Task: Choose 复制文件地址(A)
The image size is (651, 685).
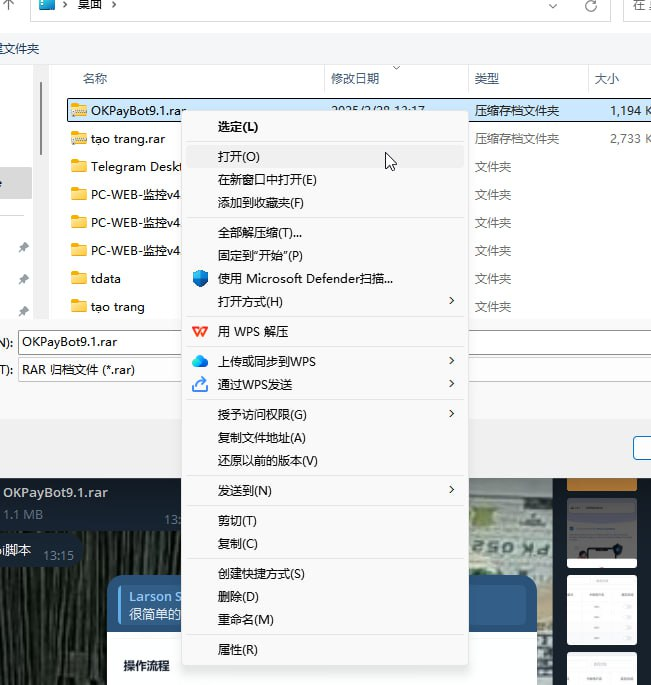Action: (325, 438)
